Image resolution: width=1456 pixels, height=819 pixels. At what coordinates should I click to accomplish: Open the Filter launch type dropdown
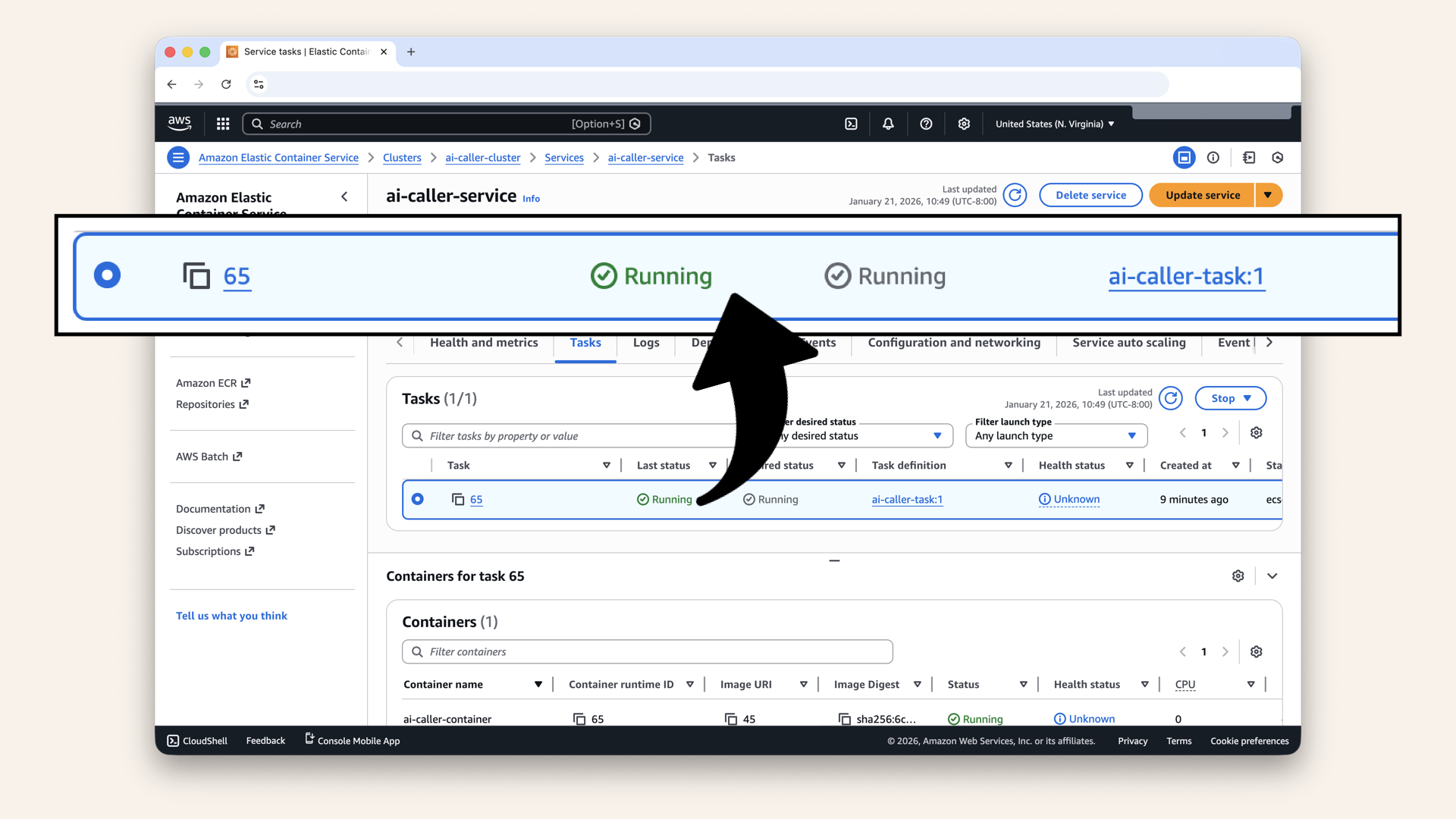click(x=1056, y=435)
